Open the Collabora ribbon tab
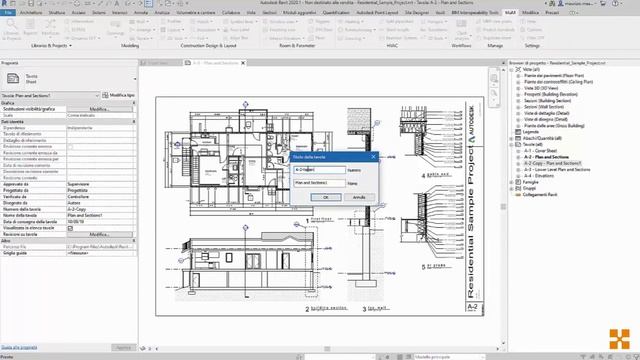This screenshot has height=360, width=640. point(231,13)
